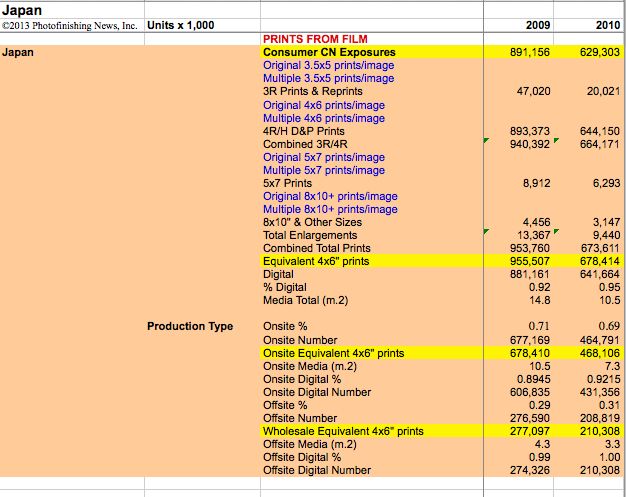The image size is (626, 497).
Task: Select the 'Onsite Media (m.2)' label
Action: (x=310, y=366)
